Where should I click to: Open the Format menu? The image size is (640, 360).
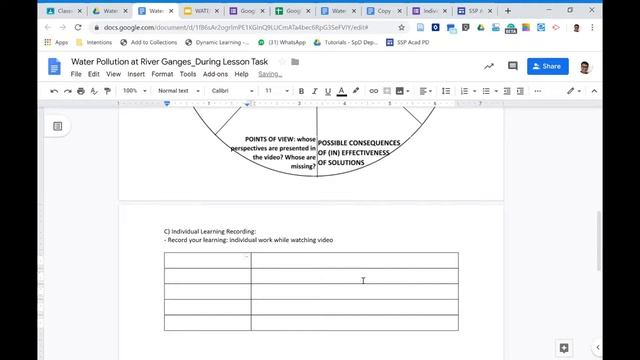[162, 74]
